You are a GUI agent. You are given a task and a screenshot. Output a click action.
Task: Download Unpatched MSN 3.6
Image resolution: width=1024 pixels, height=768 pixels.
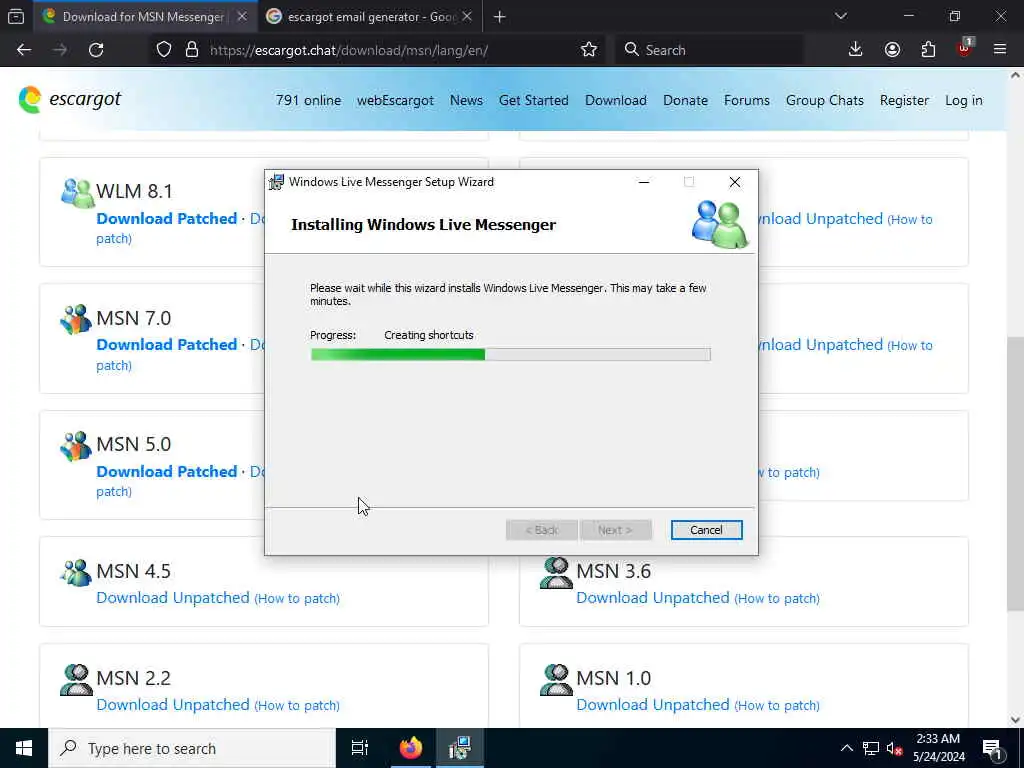(653, 598)
